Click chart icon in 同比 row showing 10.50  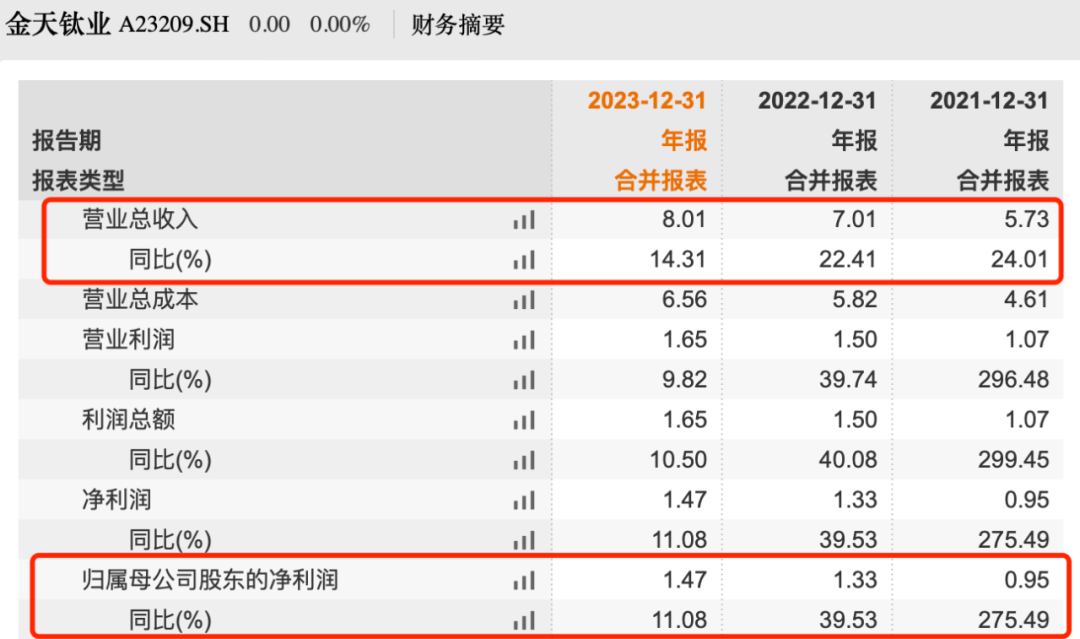(x=524, y=460)
